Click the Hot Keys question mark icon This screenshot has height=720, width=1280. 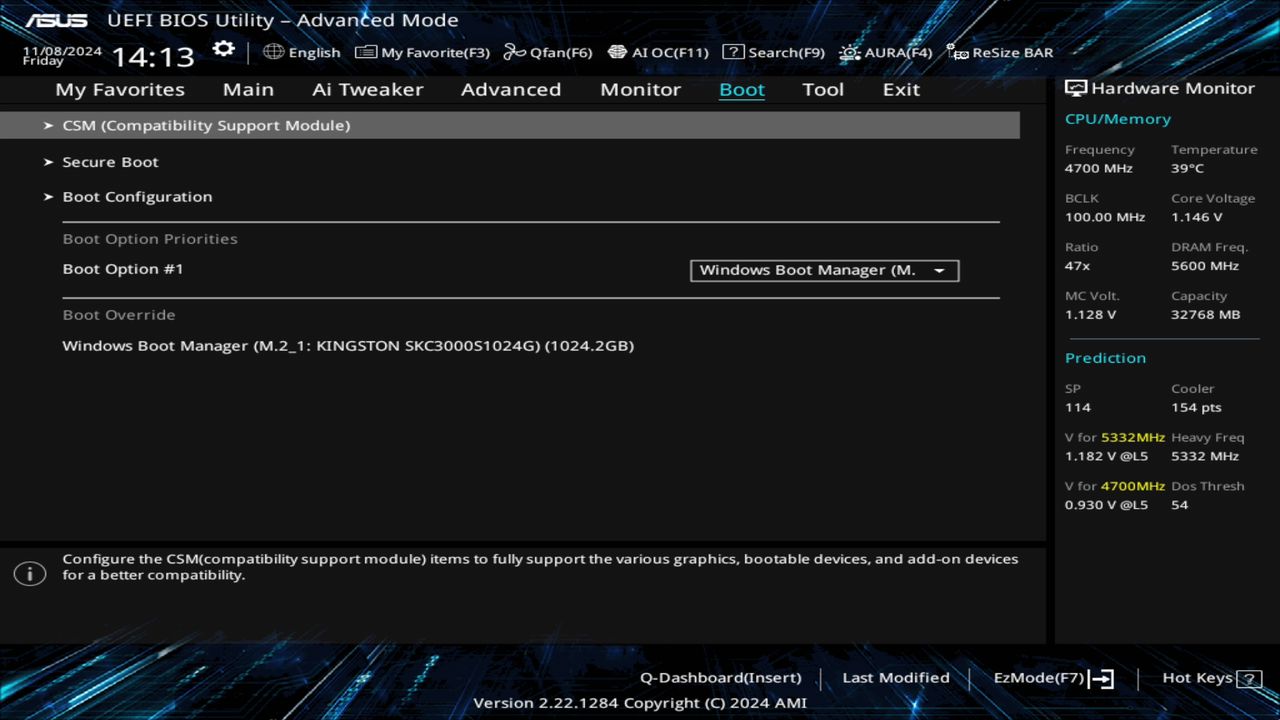[1249, 679]
